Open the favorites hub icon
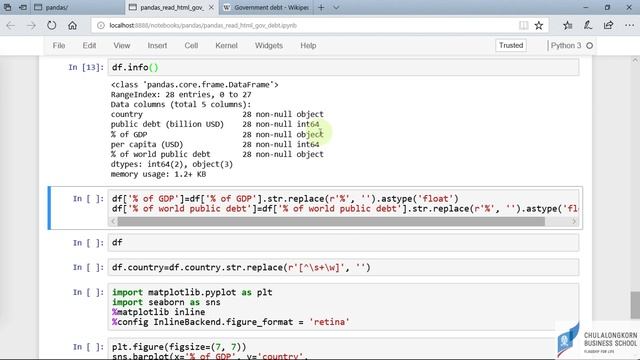The width and height of the screenshot is (640, 360). (567, 25)
